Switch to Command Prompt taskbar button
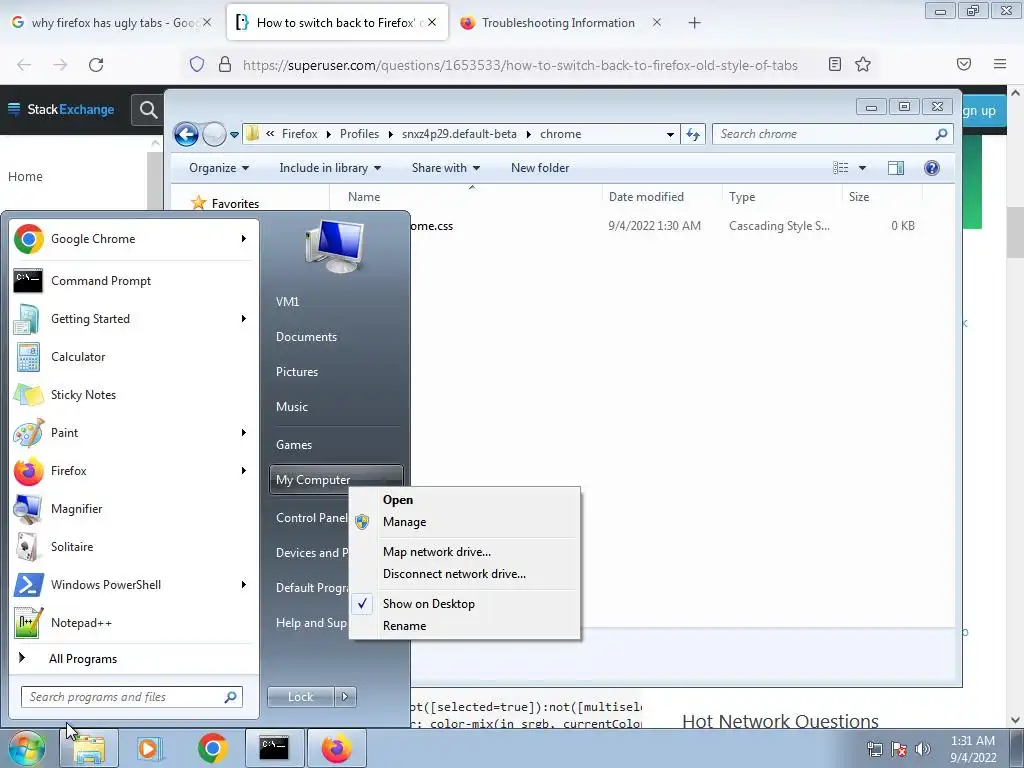1024x768 pixels. coord(274,748)
